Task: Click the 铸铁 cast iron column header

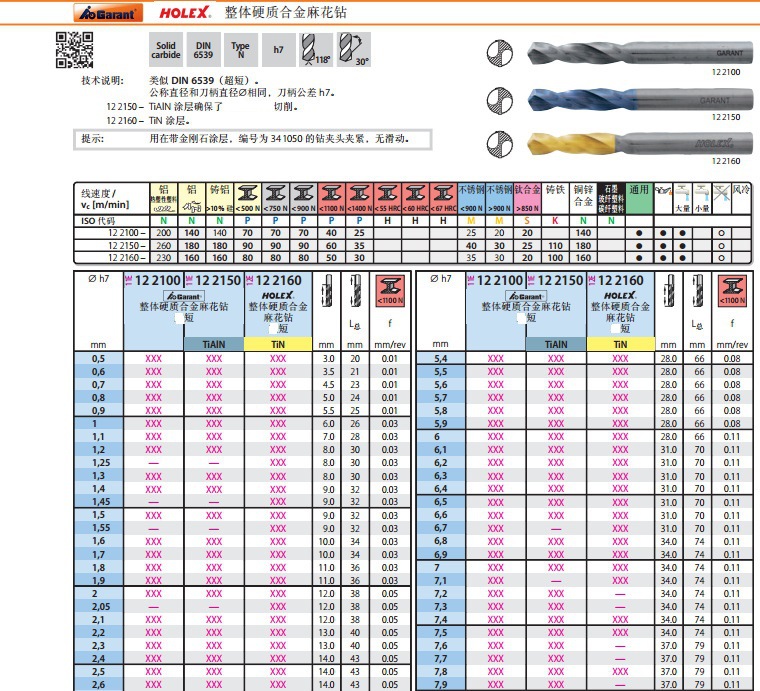Action: 555,198
